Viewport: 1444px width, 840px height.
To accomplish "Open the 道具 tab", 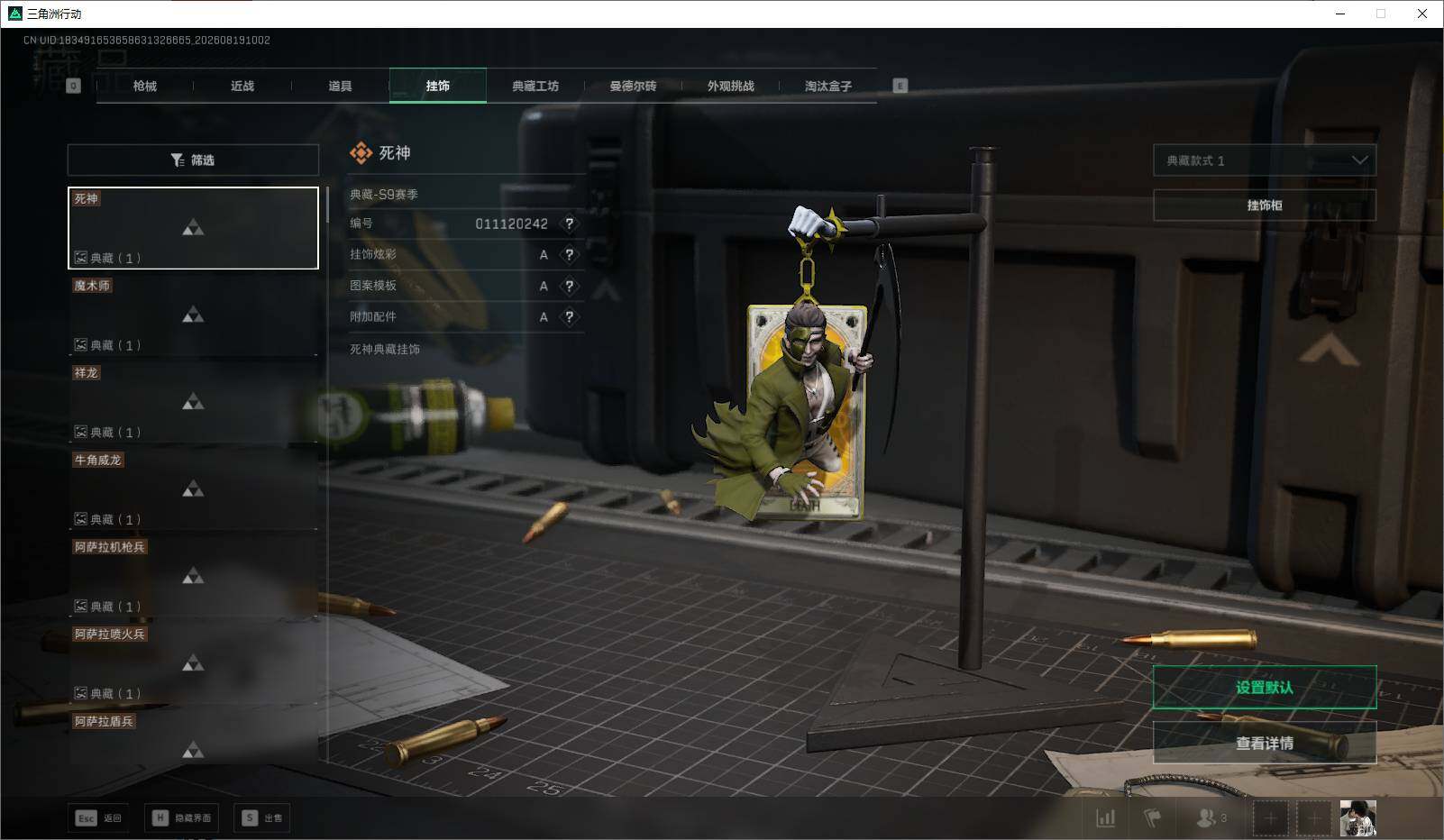I will click(340, 86).
